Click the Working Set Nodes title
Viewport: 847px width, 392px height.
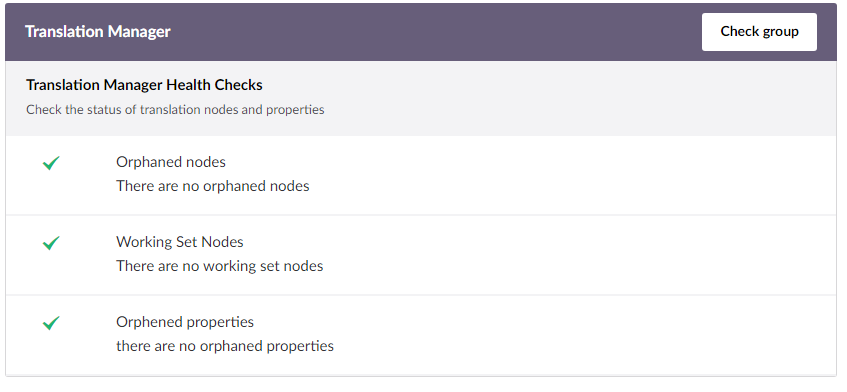pyautogui.click(x=179, y=242)
